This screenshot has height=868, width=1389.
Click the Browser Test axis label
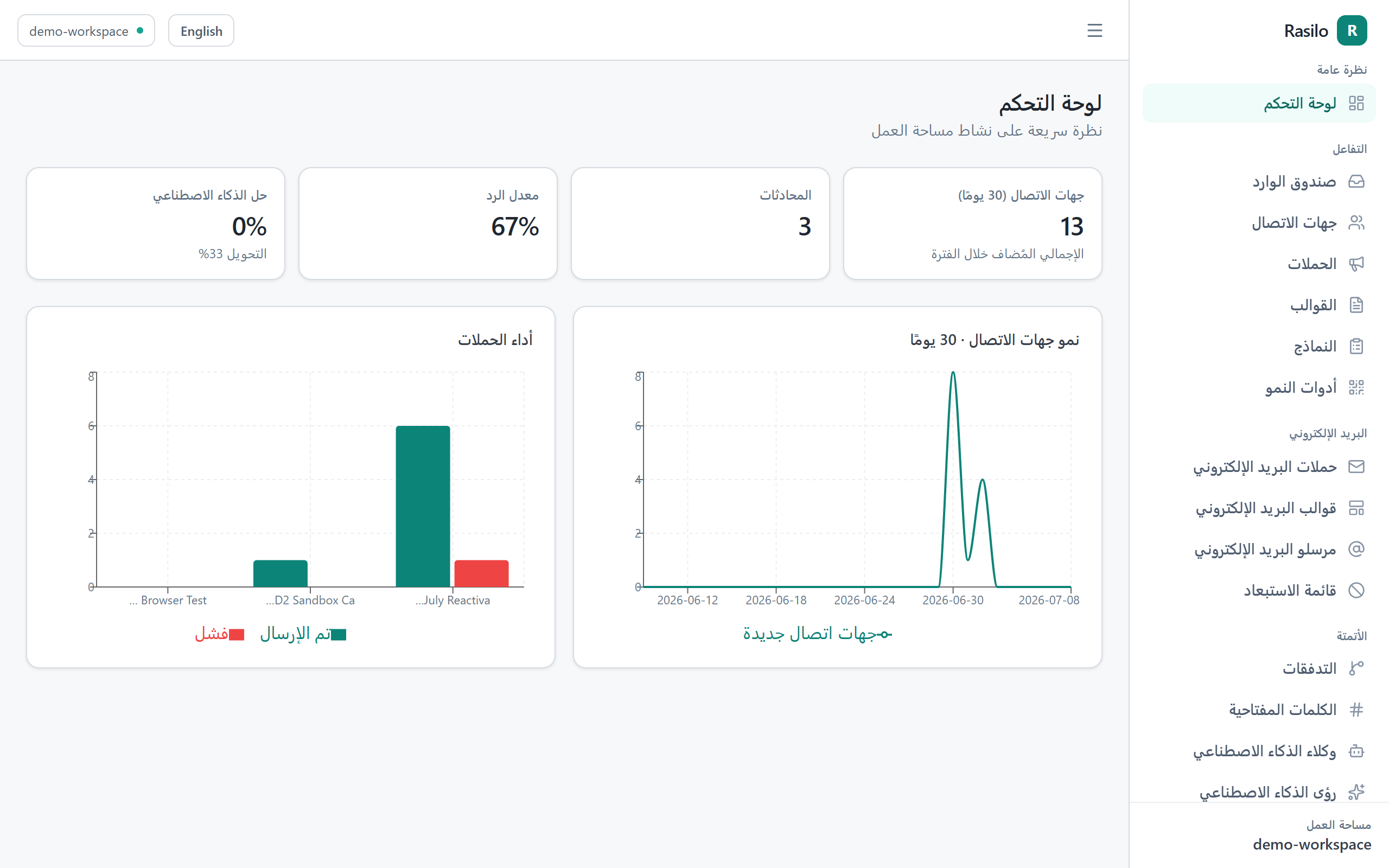[x=168, y=601]
